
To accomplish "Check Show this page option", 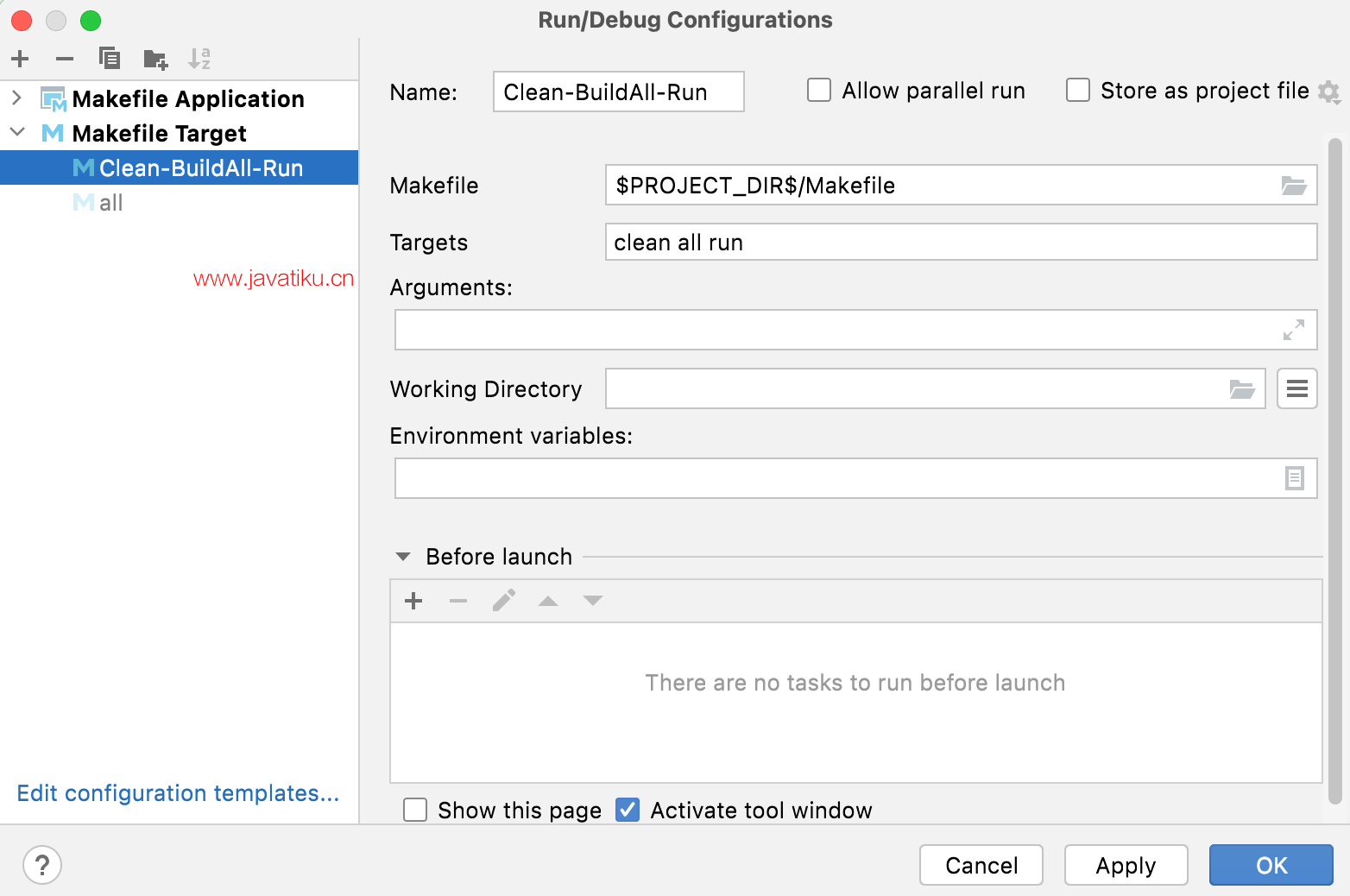I will point(415,810).
